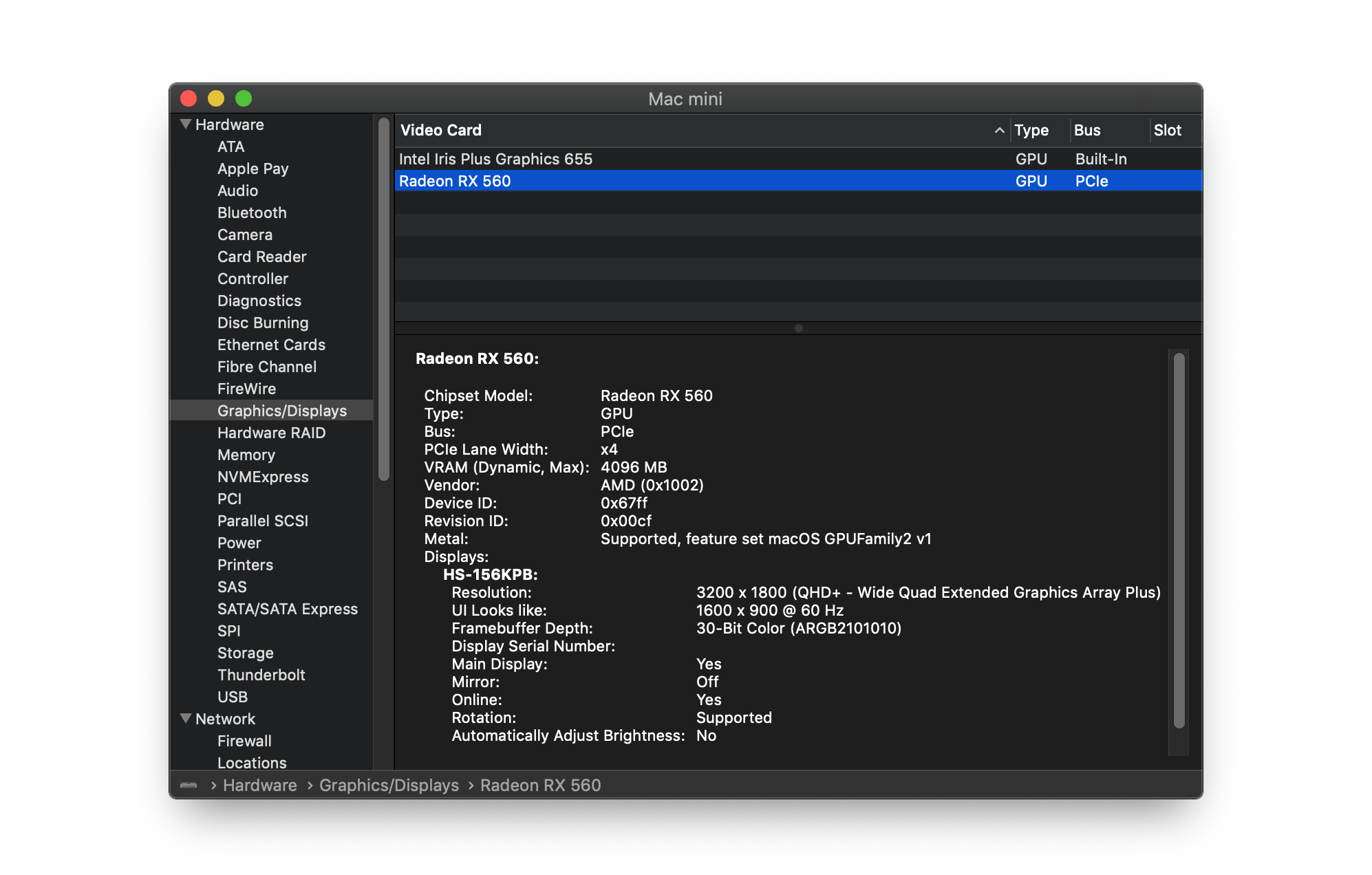1372x875 pixels.
Task: Click the yellow minimize window button
Action: [216, 98]
